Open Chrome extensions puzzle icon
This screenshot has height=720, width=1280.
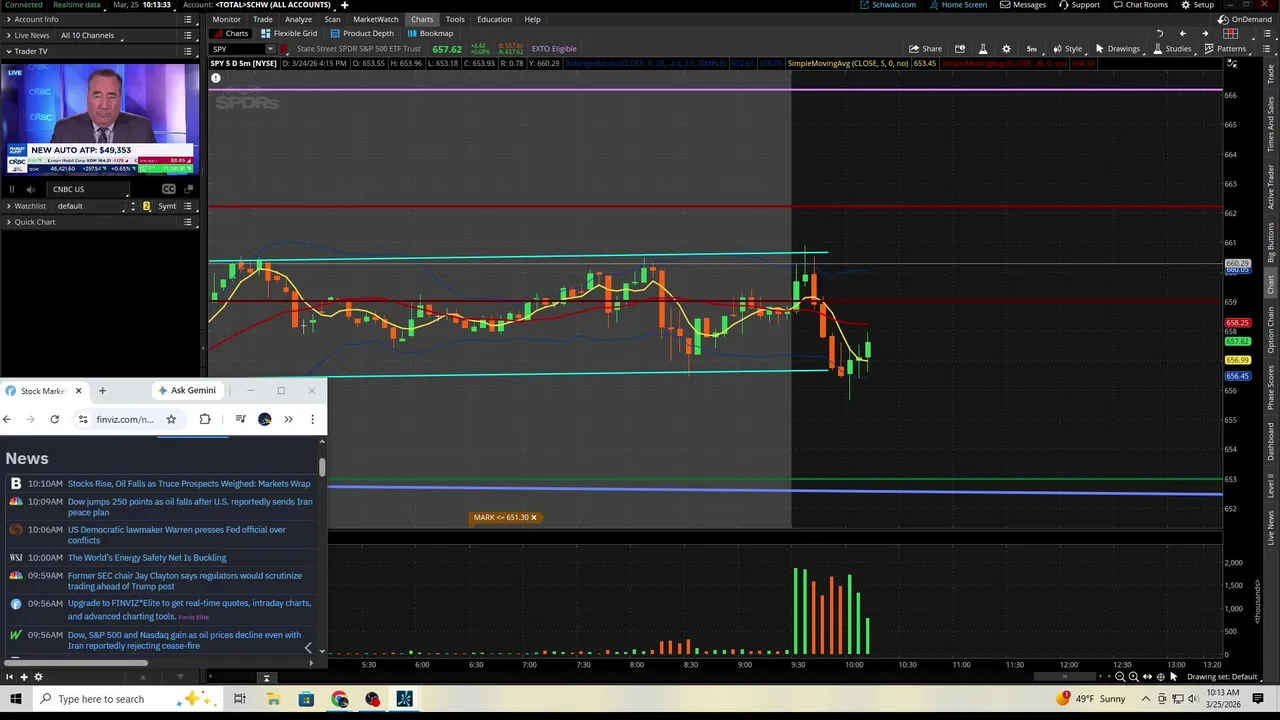click(x=205, y=419)
